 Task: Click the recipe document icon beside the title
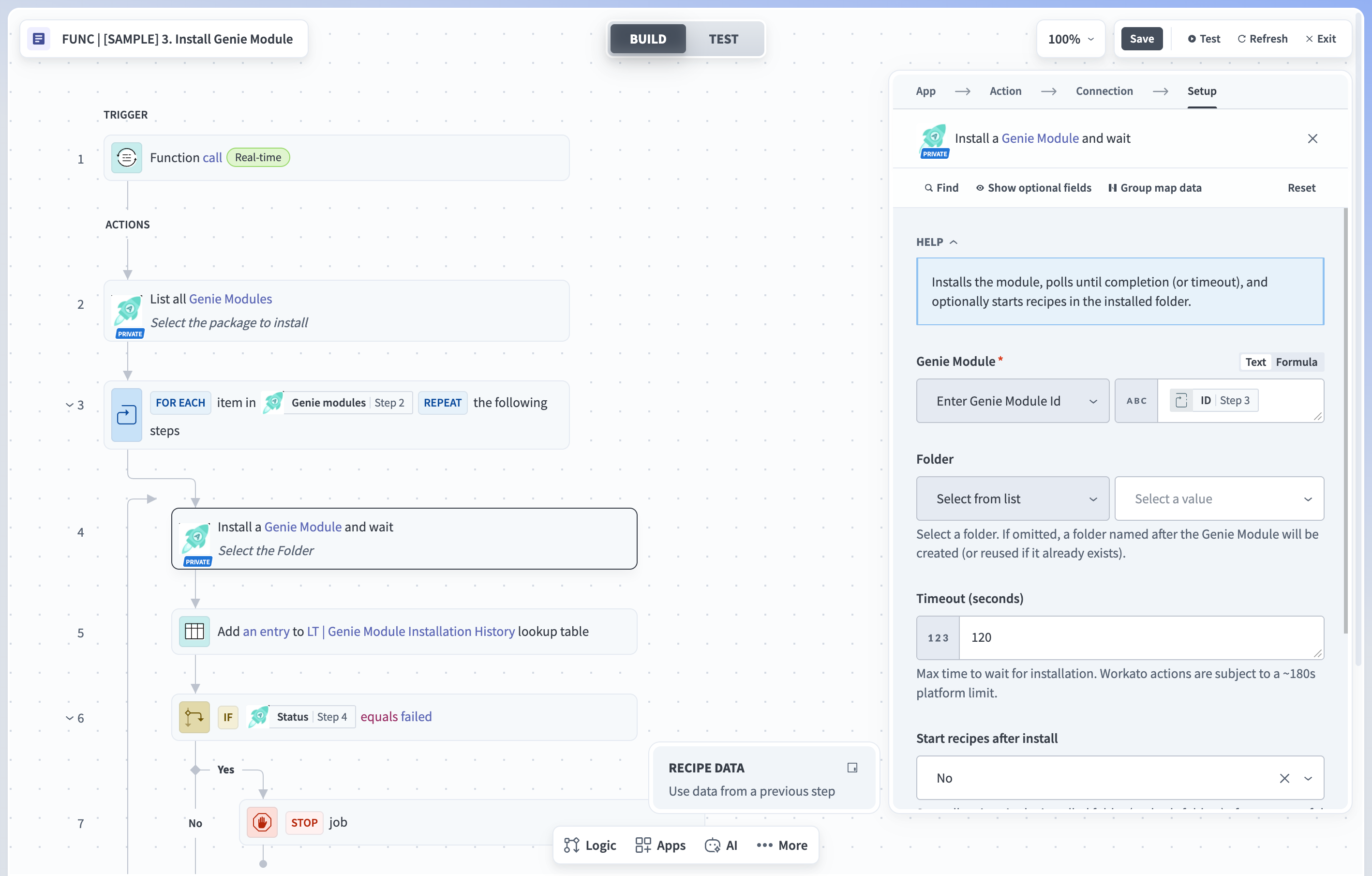(x=39, y=39)
